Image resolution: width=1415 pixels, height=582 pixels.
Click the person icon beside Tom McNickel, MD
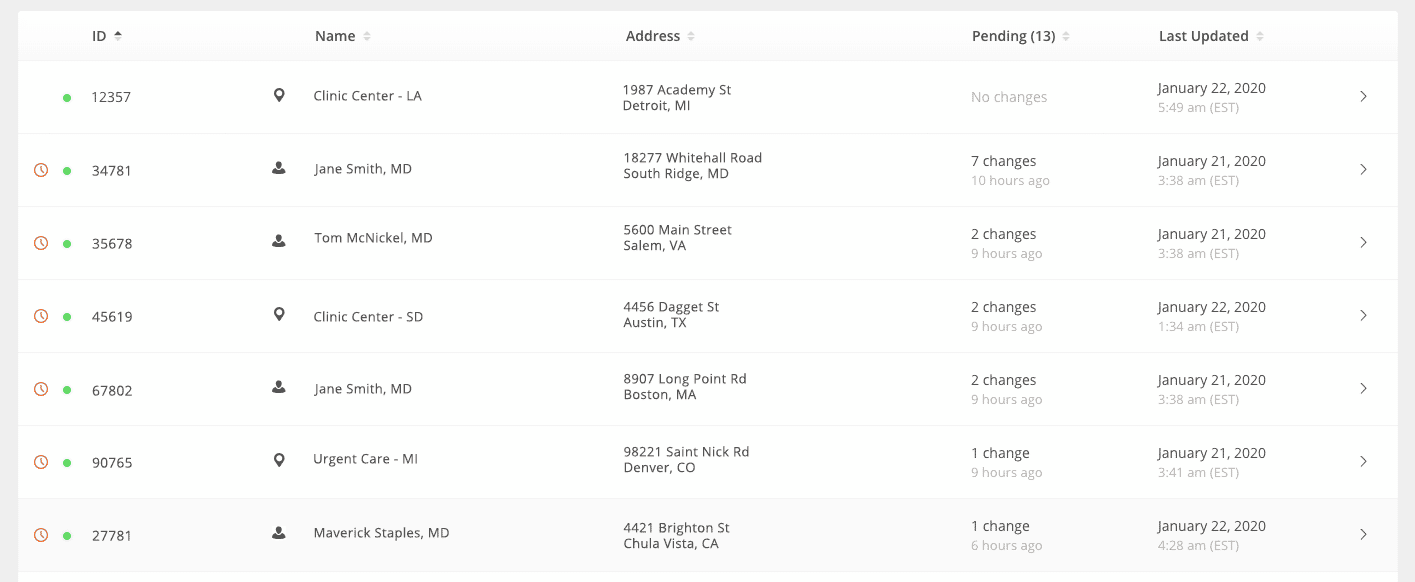[279, 240]
